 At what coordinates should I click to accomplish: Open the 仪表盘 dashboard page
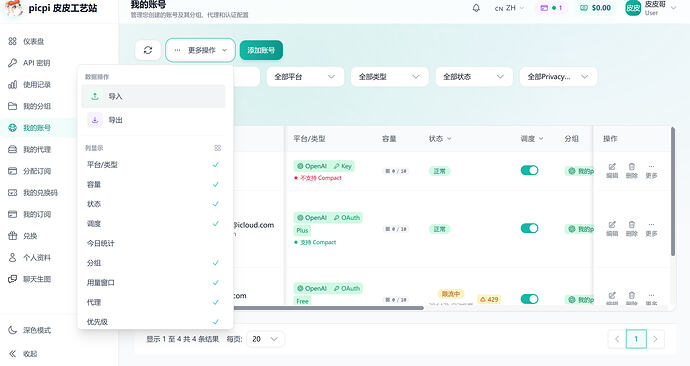click(26, 41)
